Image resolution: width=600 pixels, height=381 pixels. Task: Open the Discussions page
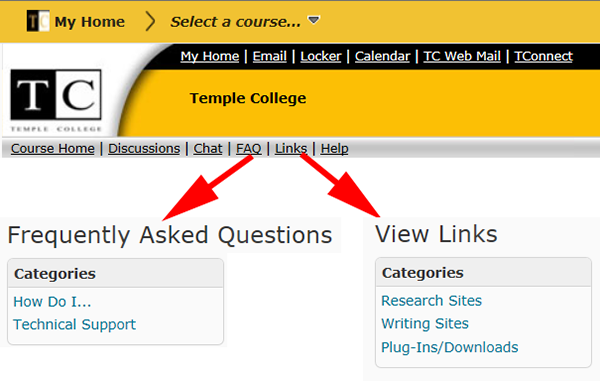pos(144,148)
